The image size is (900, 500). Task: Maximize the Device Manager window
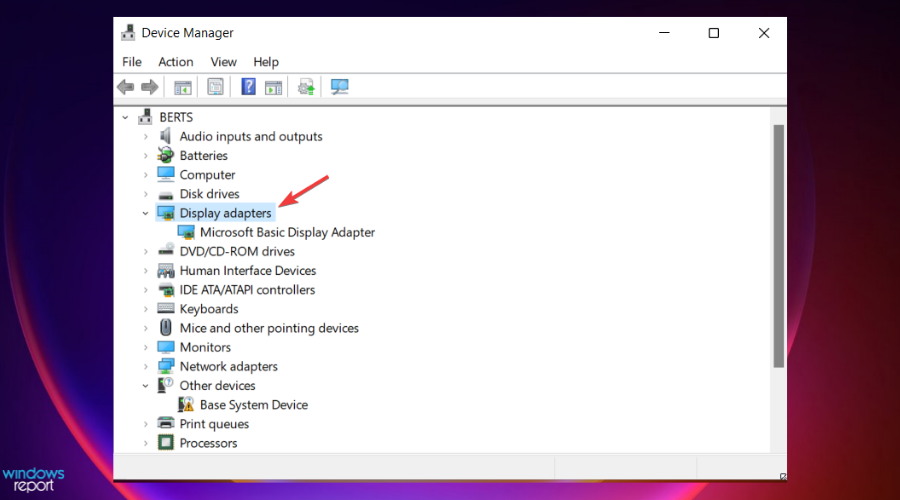point(713,33)
